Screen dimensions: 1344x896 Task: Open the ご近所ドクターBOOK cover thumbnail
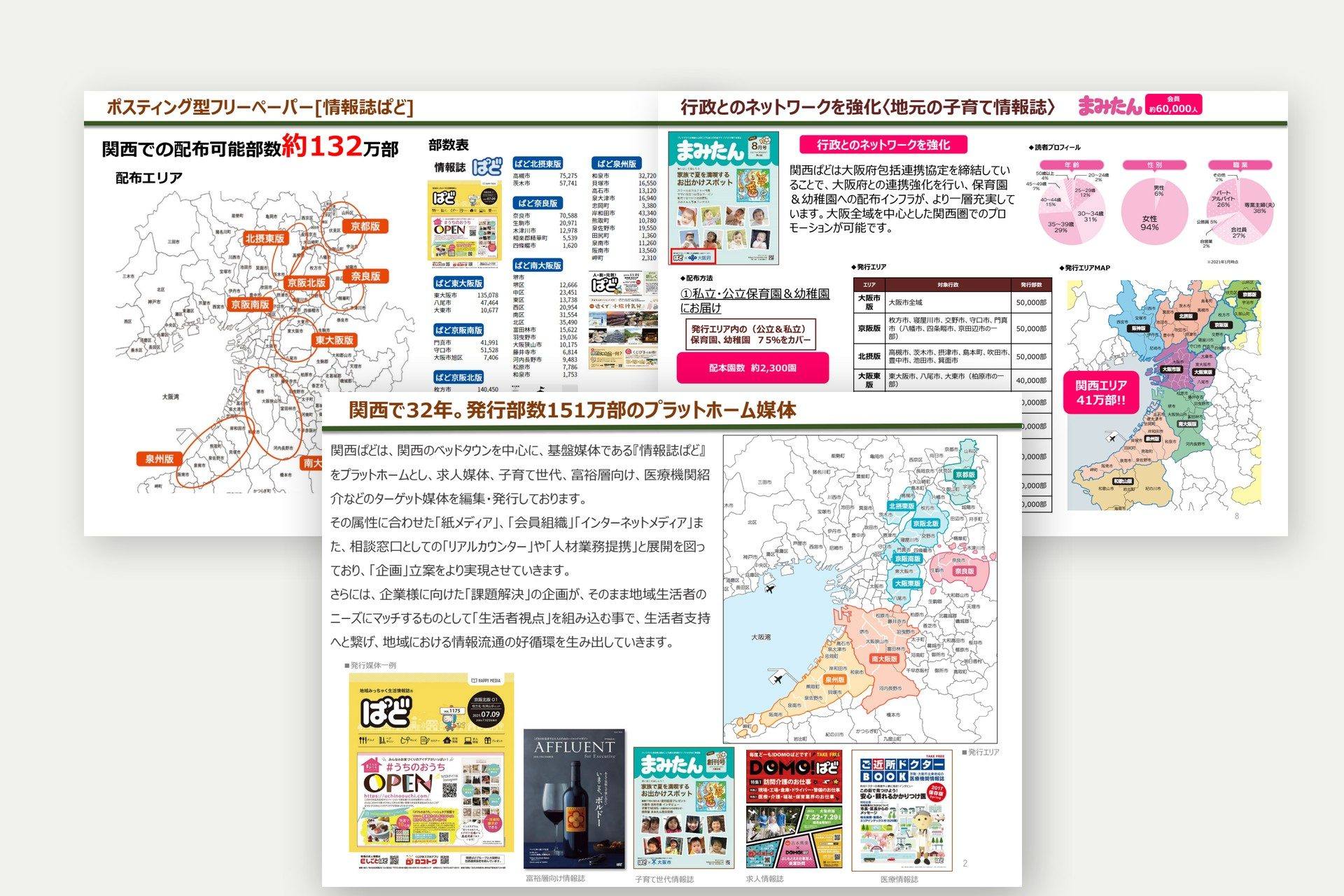(x=902, y=810)
